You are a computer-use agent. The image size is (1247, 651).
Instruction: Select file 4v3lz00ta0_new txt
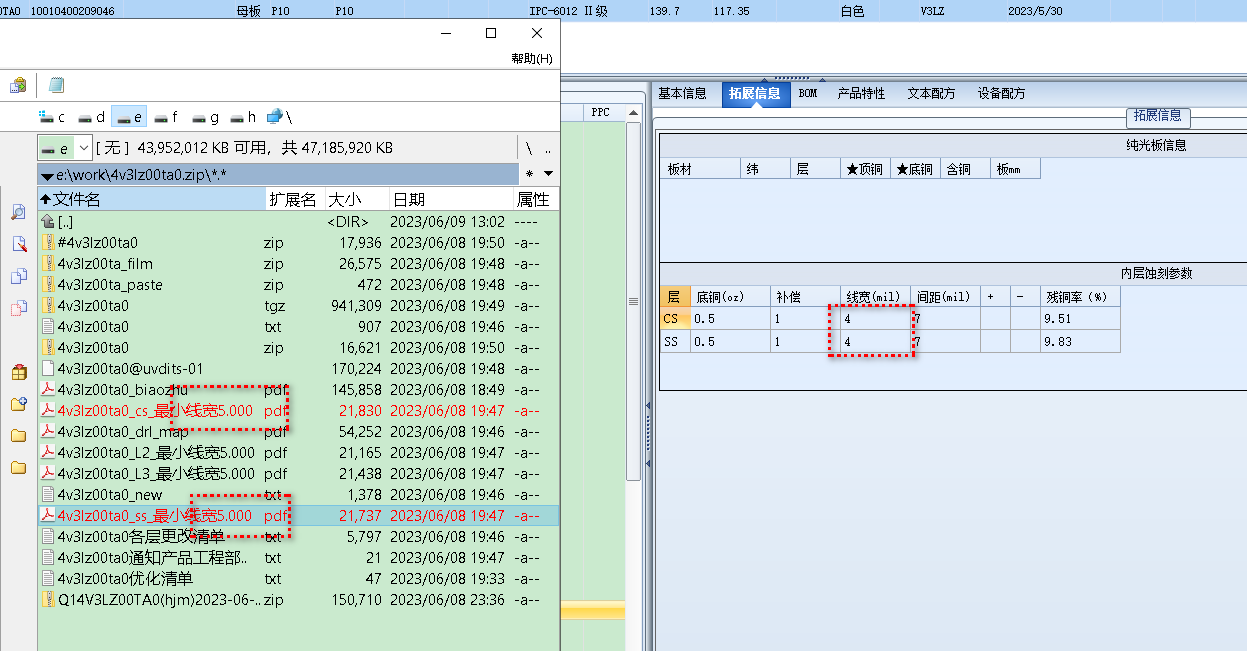[x=298, y=495]
